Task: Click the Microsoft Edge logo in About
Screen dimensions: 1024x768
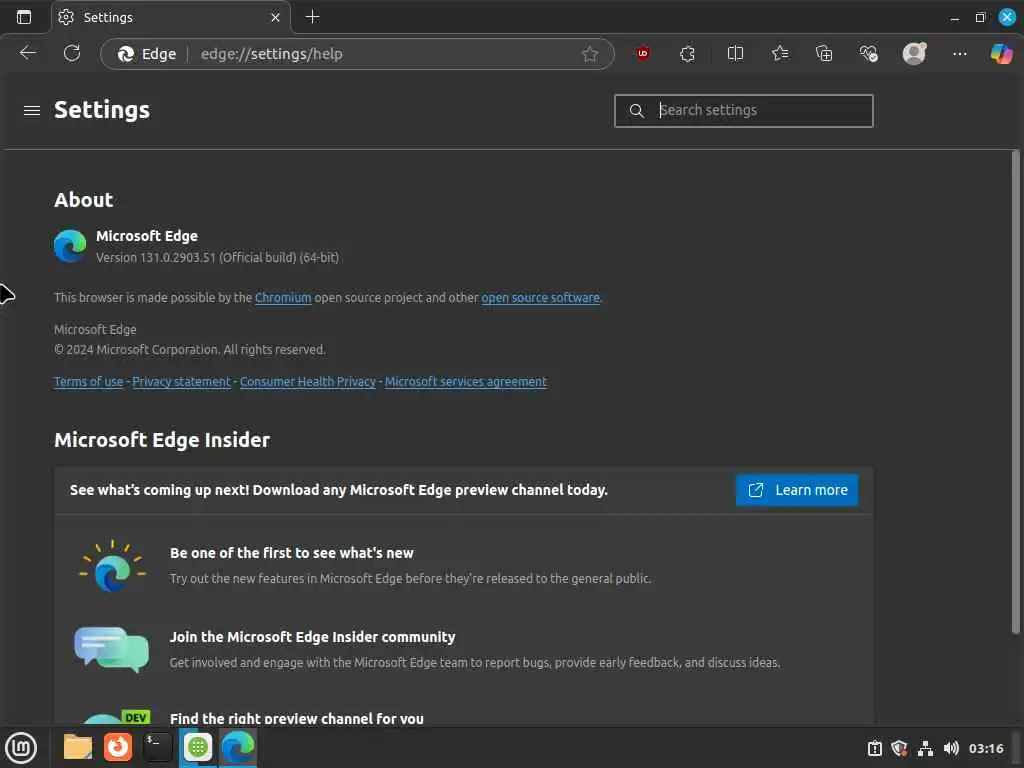Action: tap(70, 246)
